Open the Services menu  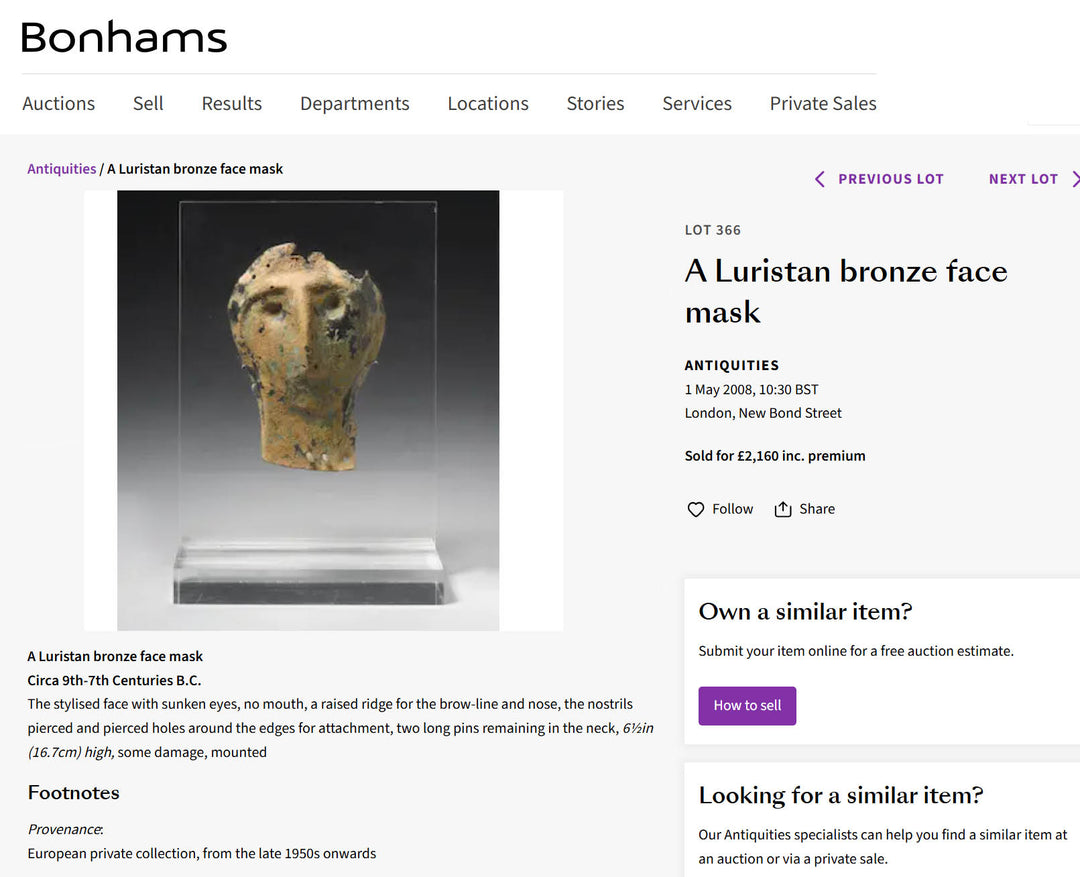pyautogui.click(x=696, y=103)
